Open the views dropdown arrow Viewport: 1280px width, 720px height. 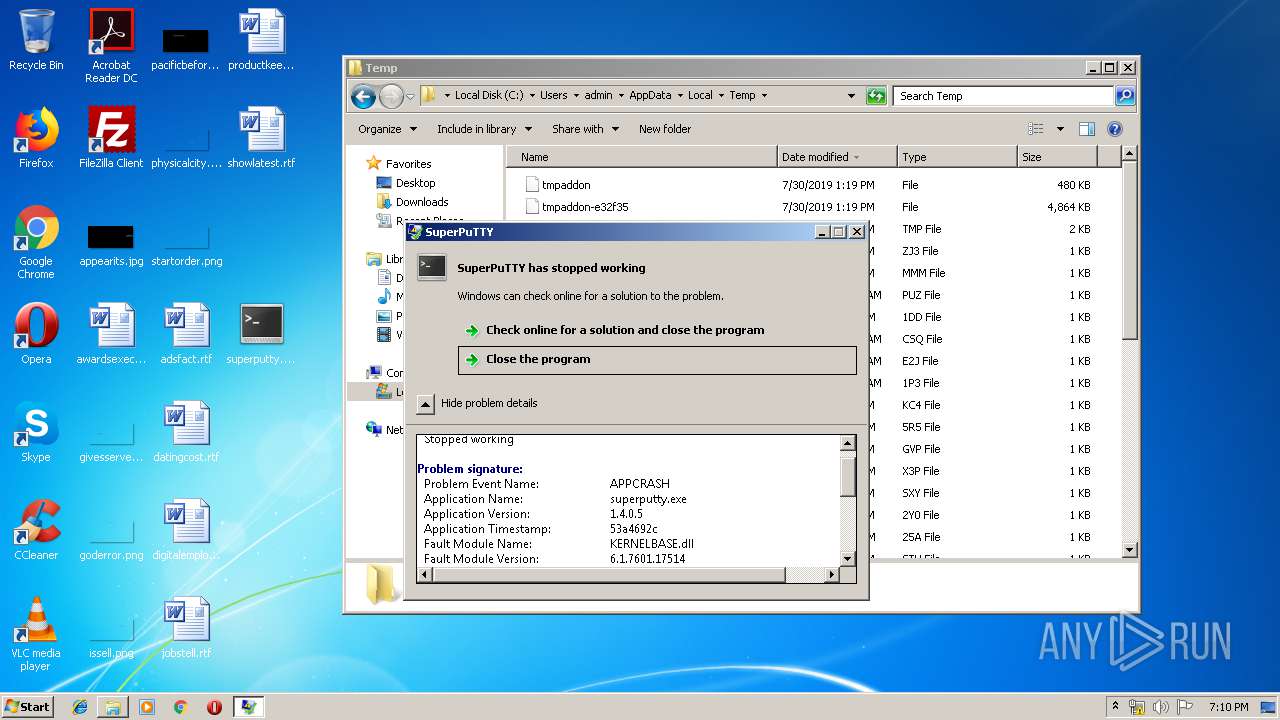click(x=1060, y=129)
